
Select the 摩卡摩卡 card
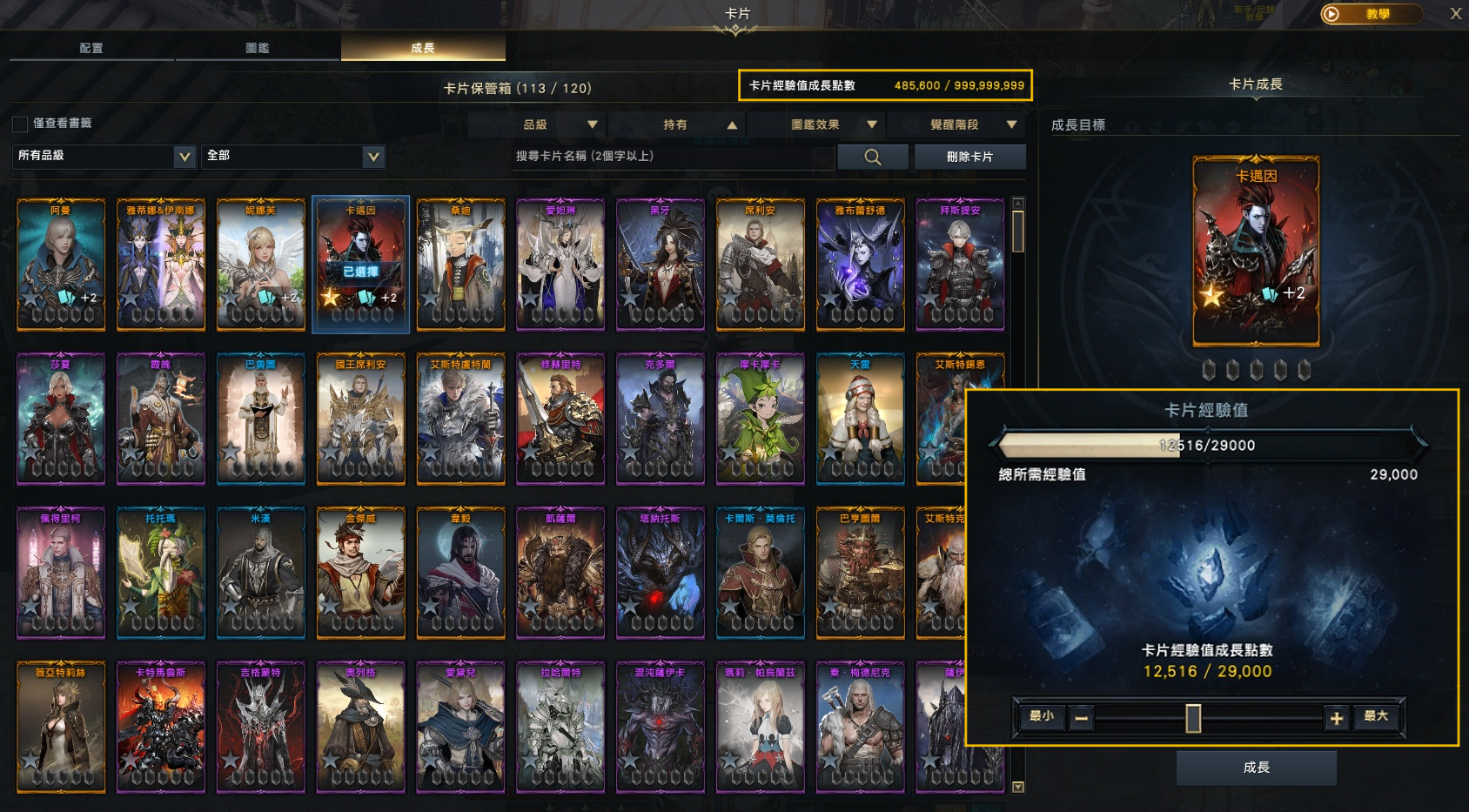click(760, 419)
